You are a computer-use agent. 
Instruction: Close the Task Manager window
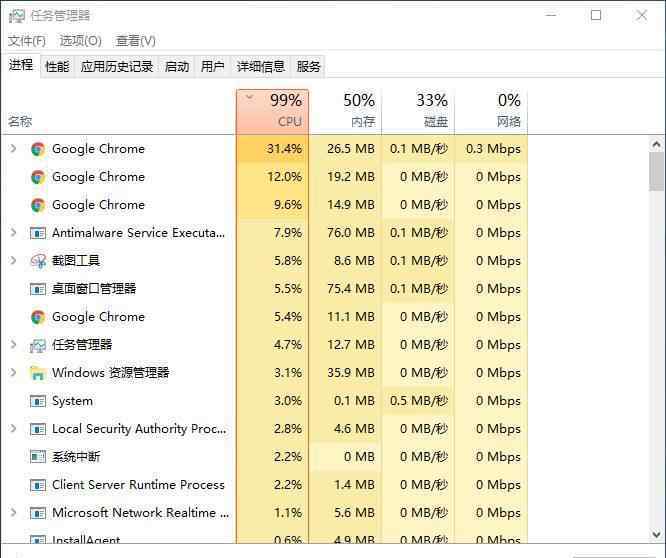641,15
